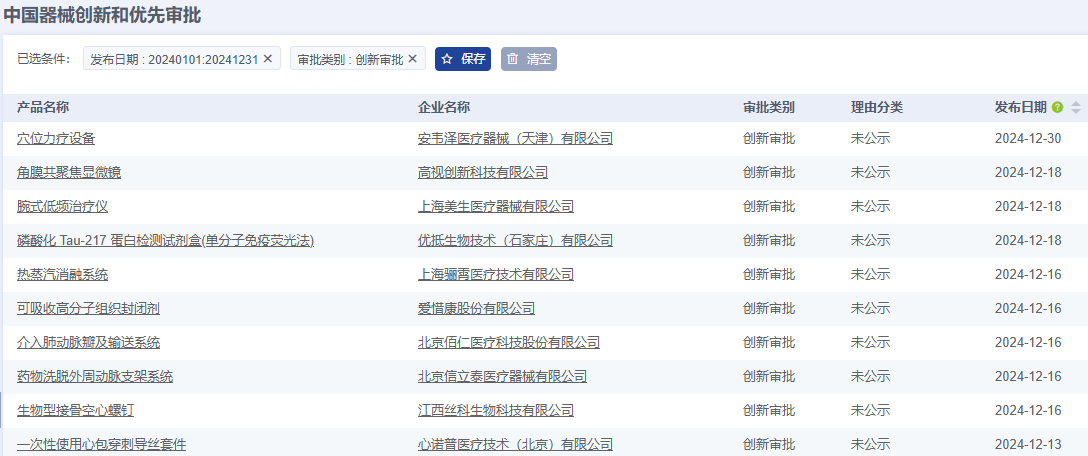The height and width of the screenshot is (456, 1088).
Task: Click the 产品名称 column header
Action: coord(43,107)
